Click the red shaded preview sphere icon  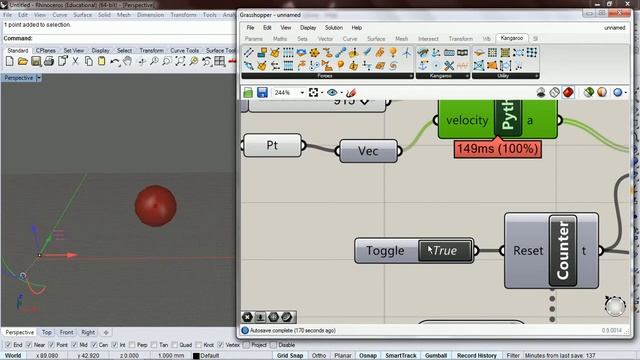pyautogui.click(x=568, y=93)
